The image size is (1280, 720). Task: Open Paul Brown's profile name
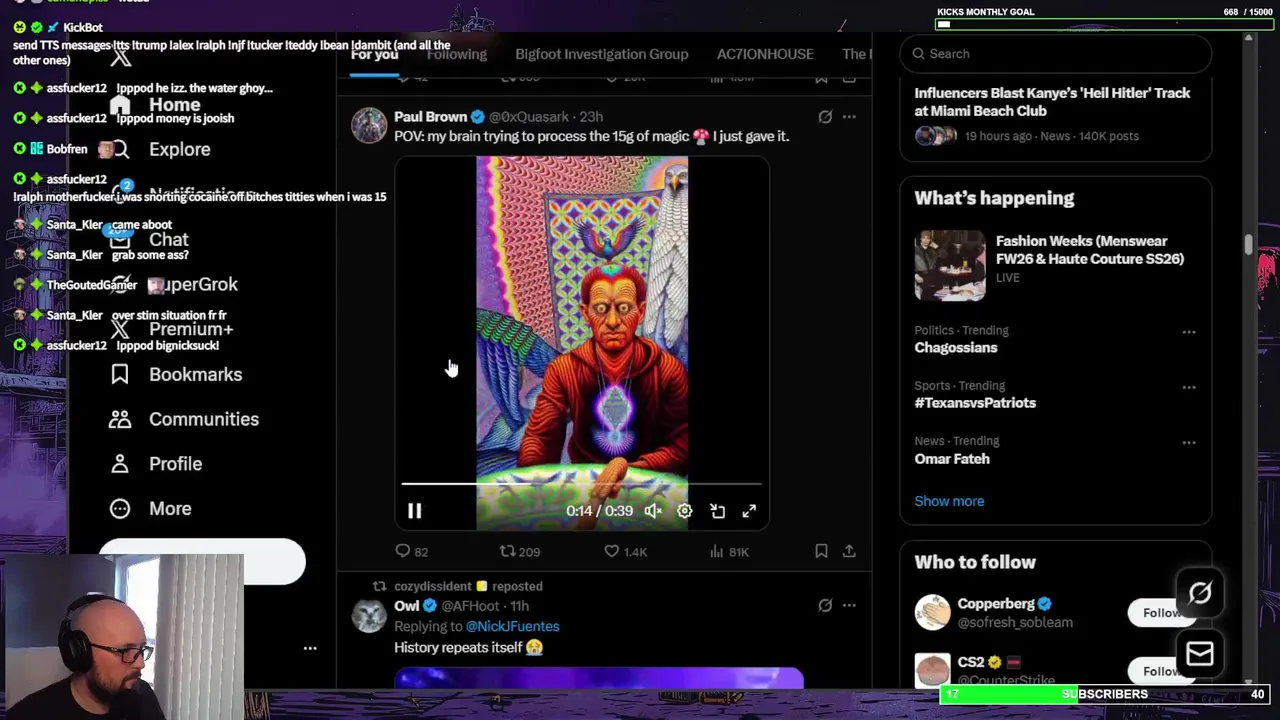coord(430,117)
